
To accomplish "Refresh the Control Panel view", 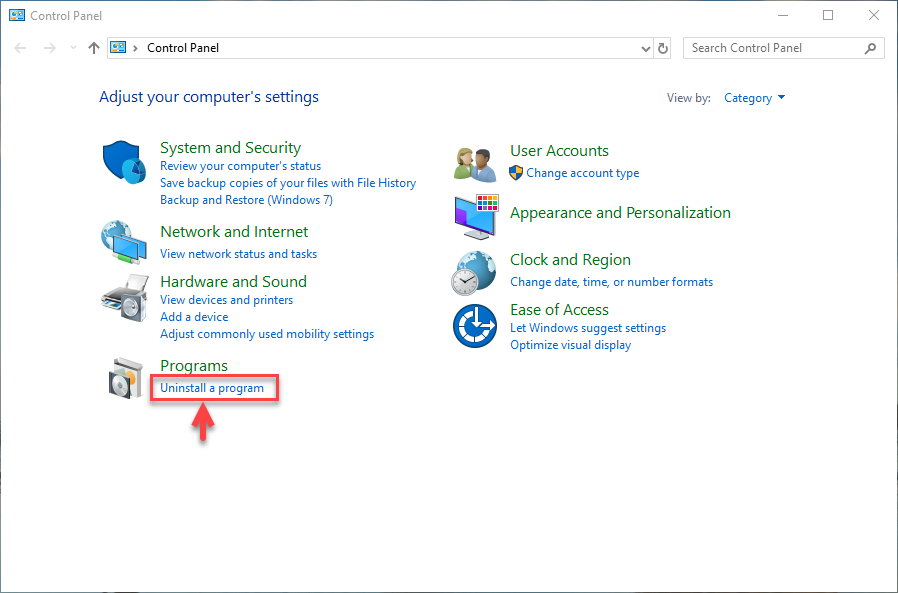I will click(663, 48).
